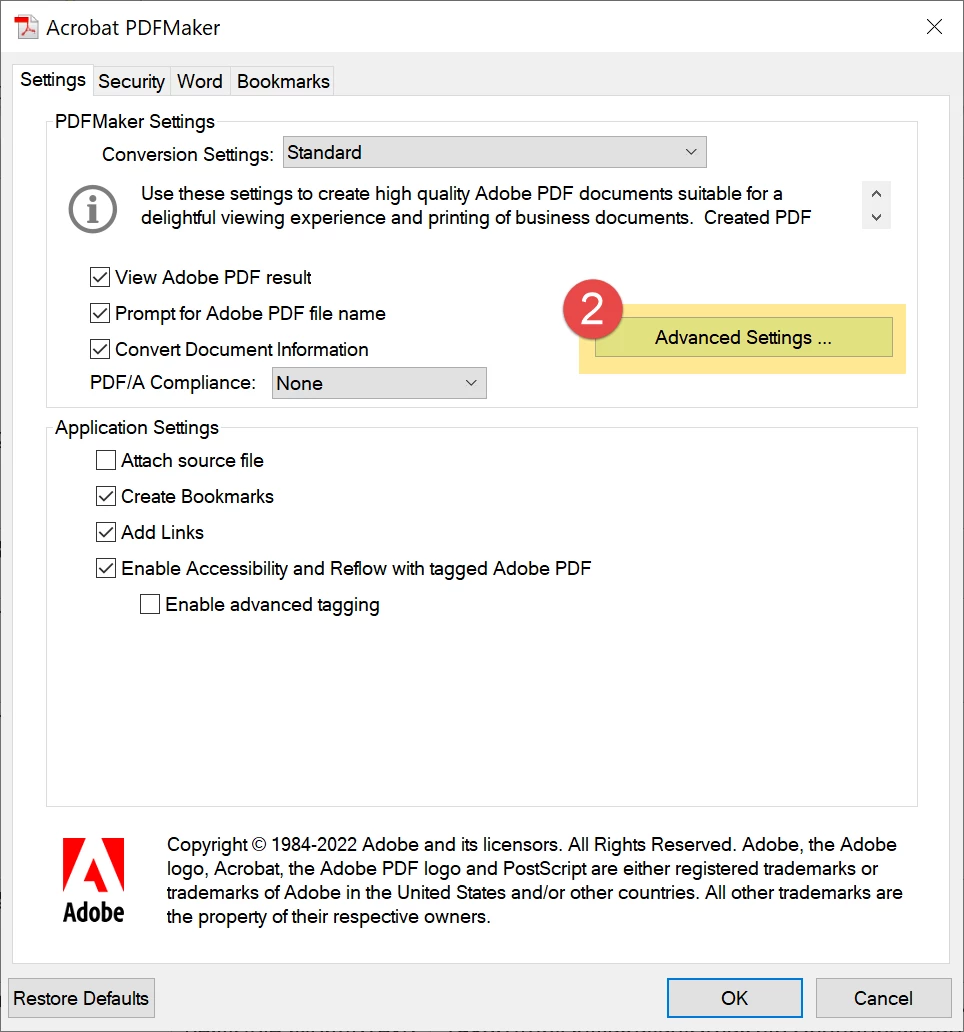This screenshot has width=964, height=1032.
Task: Open the PDF/A Compliance dropdown
Action: pos(379,383)
